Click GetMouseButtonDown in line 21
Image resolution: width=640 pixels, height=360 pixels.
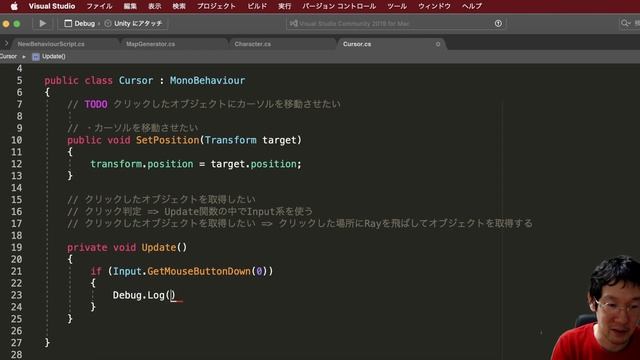tap(199, 271)
